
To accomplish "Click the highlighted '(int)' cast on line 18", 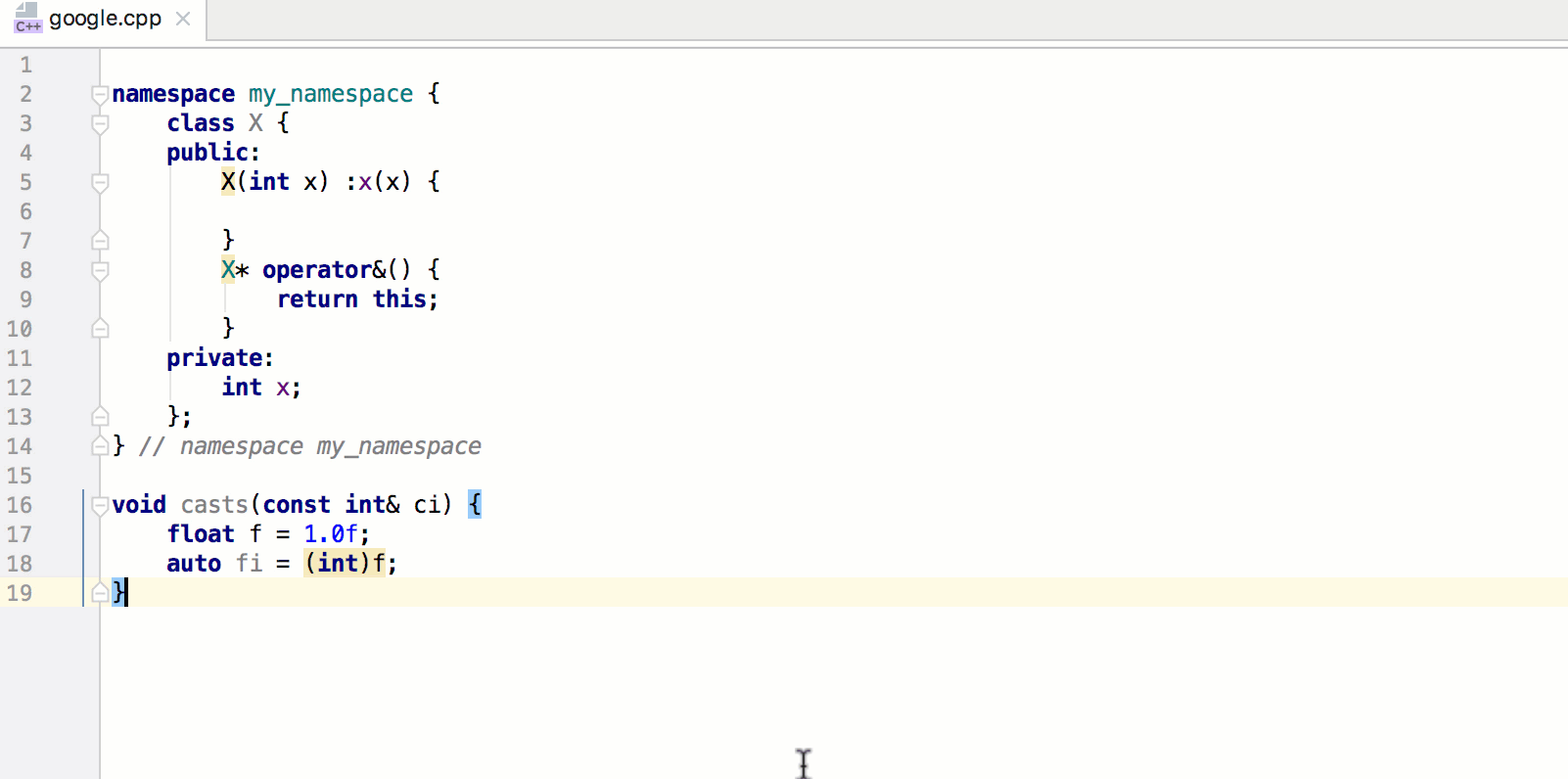I will coord(338,564).
